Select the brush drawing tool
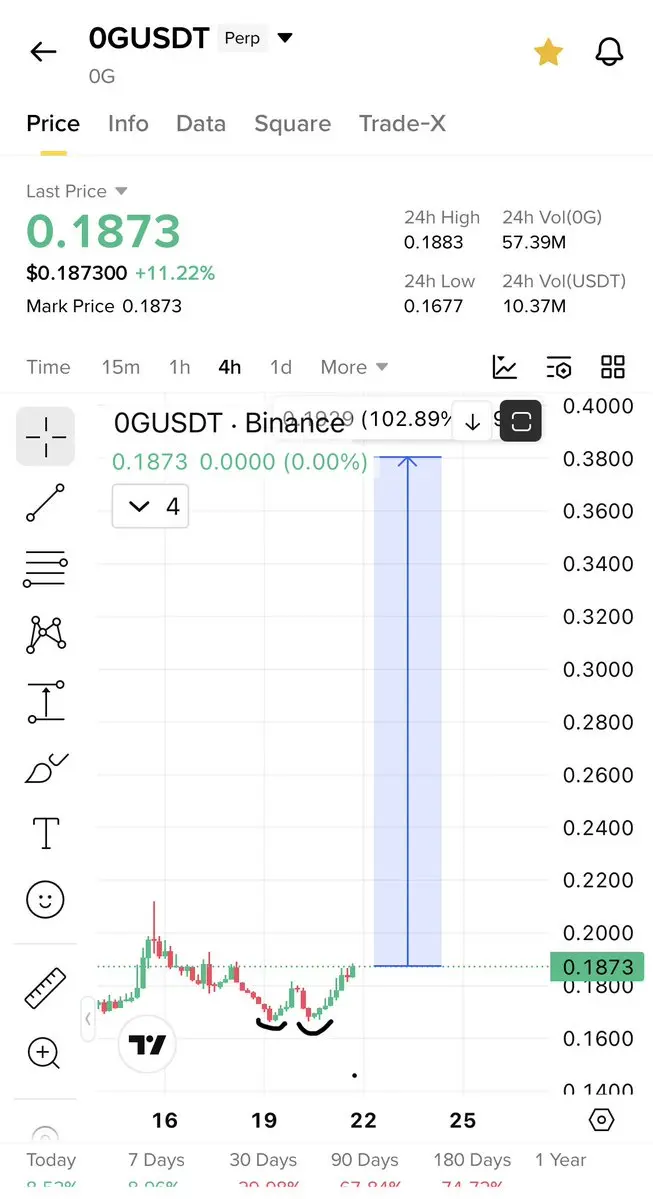Screen dimensions: 653x1199 (x=46, y=768)
